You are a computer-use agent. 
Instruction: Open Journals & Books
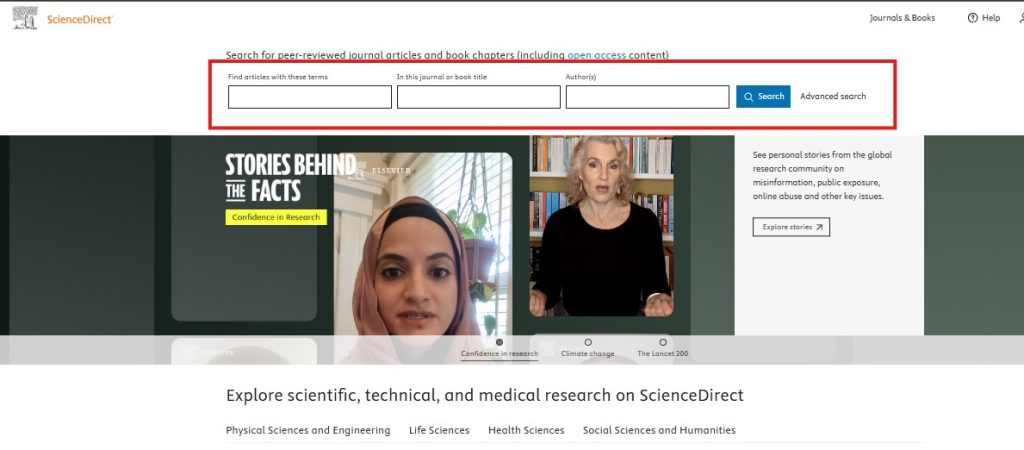point(902,18)
